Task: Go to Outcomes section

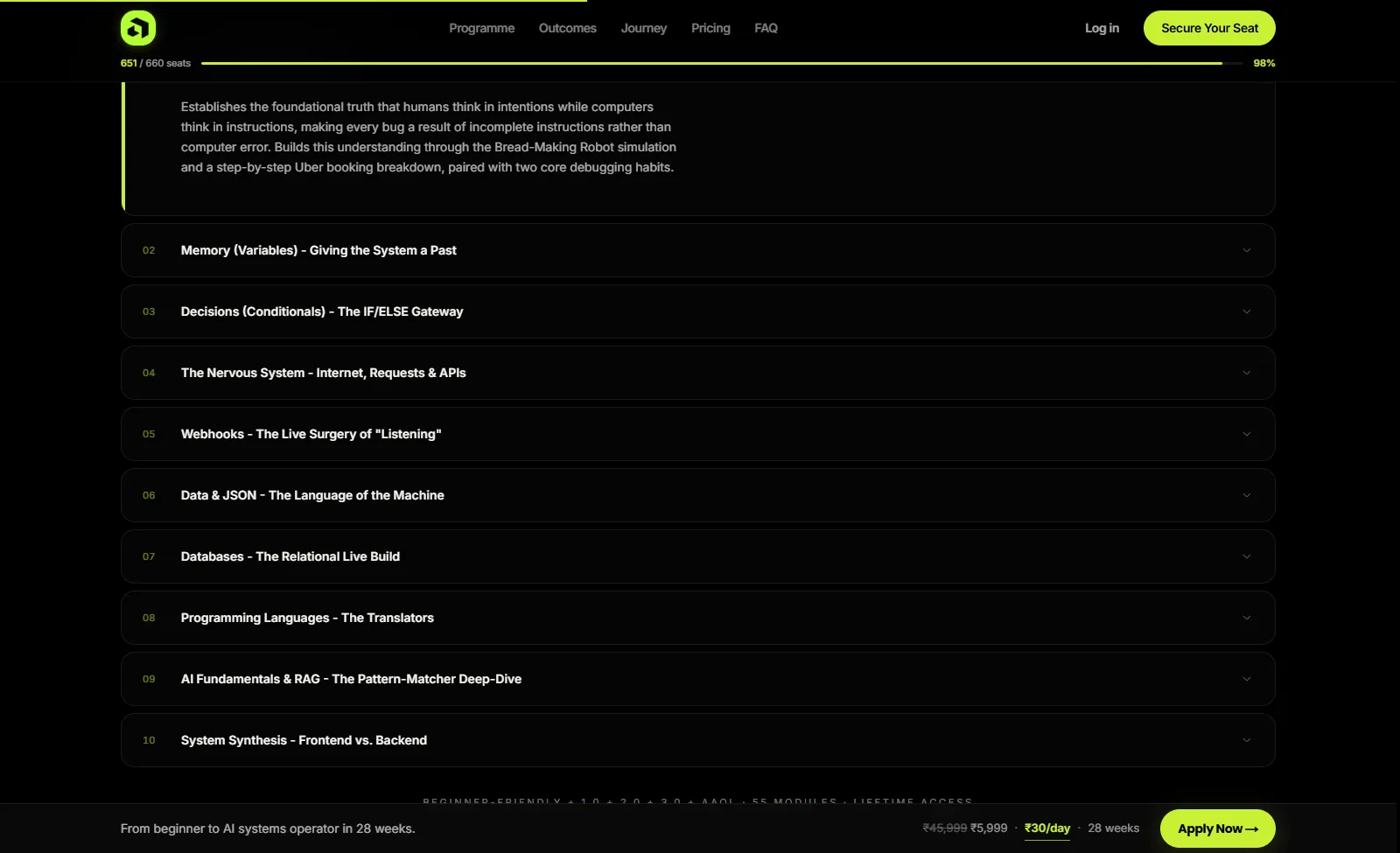Action: [567, 28]
